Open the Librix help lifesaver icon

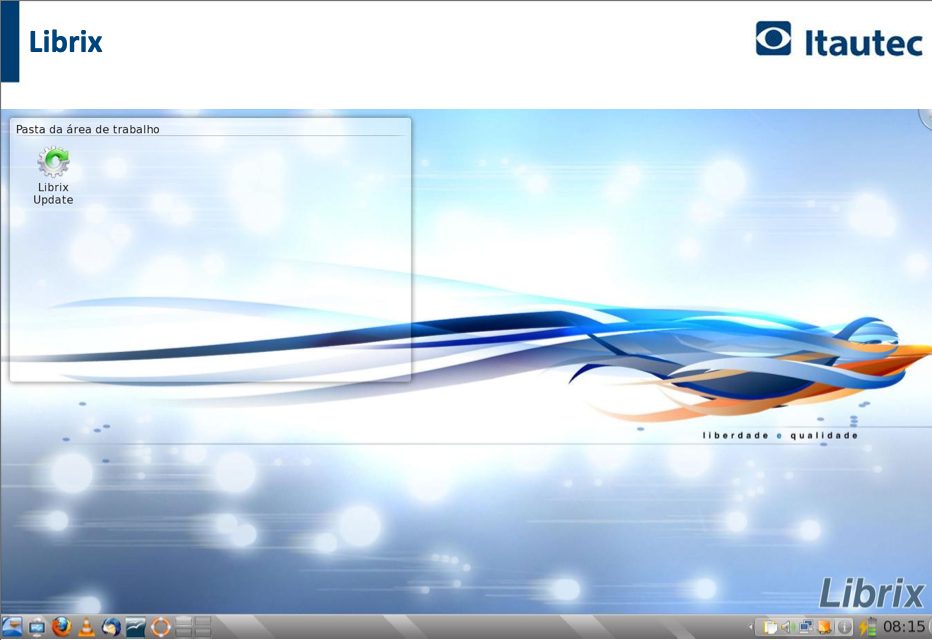158,628
